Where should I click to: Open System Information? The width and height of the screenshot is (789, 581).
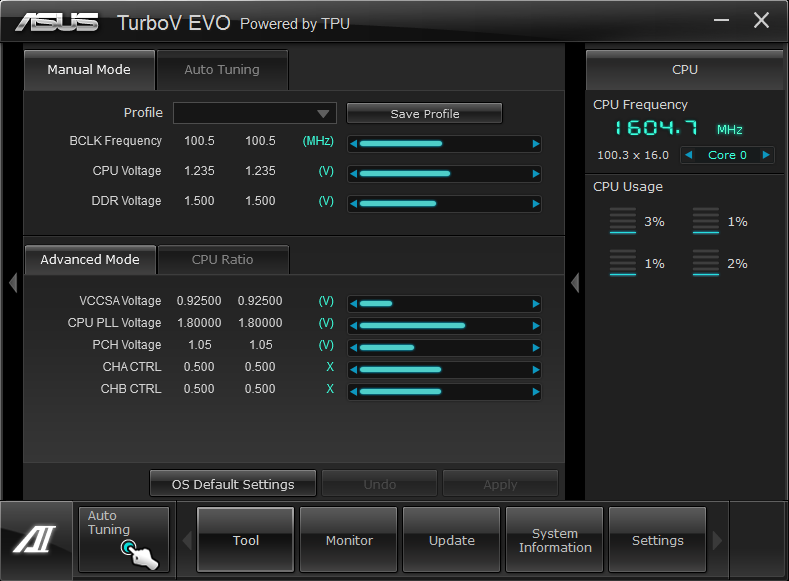click(555, 540)
